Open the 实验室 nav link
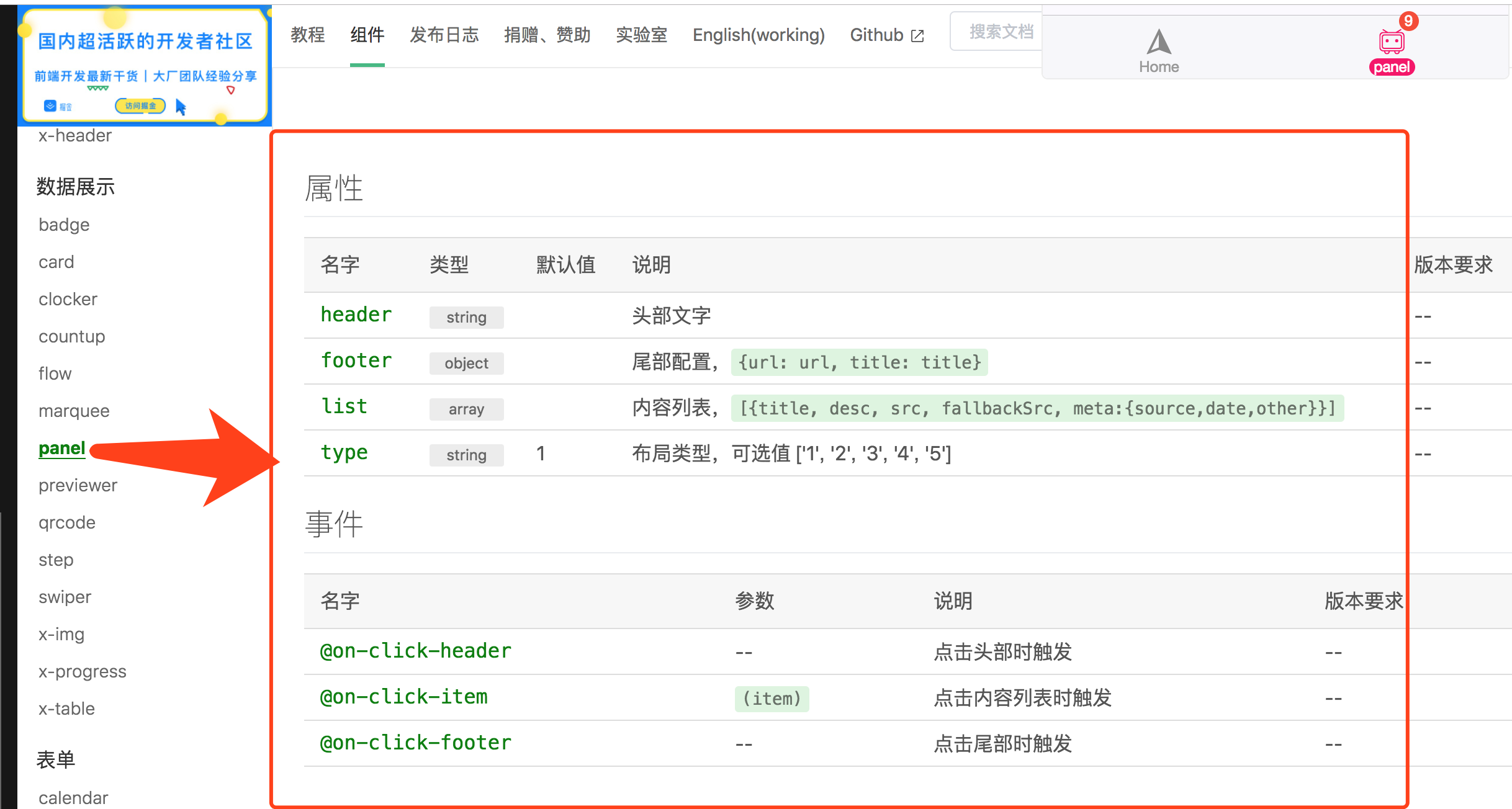This screenshot has height=809, width=1512. (641, 35)
